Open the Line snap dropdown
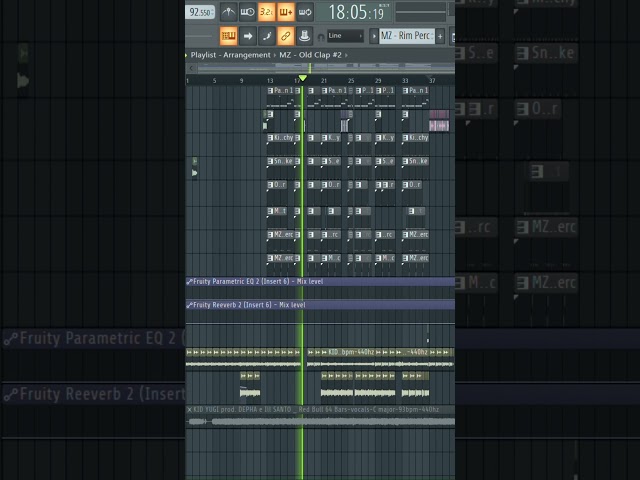The image size is (640, 480). (345, 36)
